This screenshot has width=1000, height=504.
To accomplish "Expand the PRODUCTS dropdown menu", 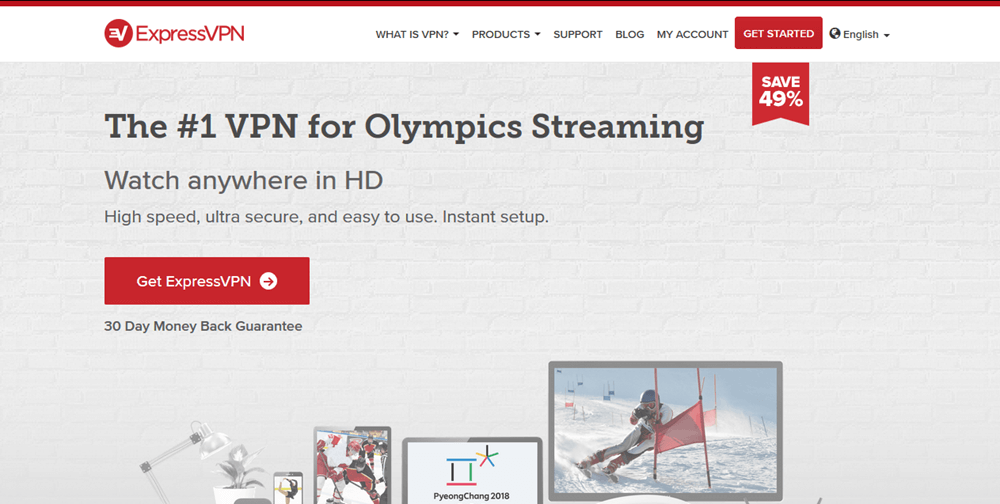I will (506, 34).
